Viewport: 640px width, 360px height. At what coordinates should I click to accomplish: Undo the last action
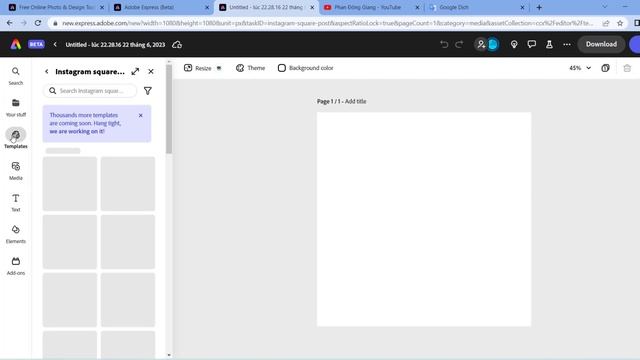444,44
